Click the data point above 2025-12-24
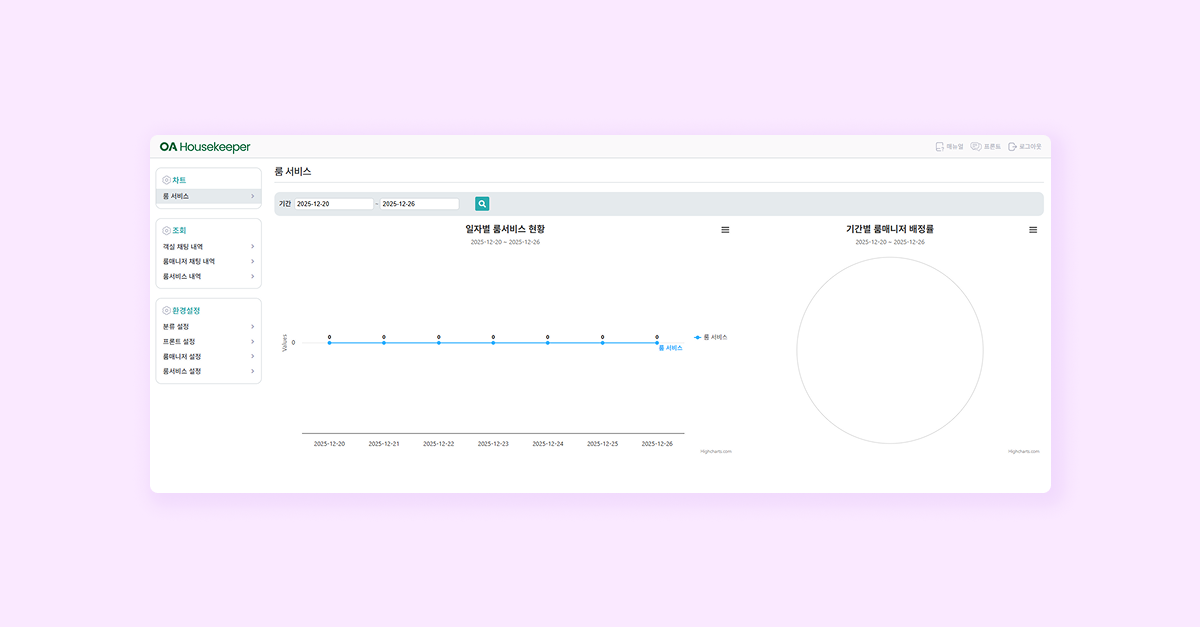 point(548,343)
